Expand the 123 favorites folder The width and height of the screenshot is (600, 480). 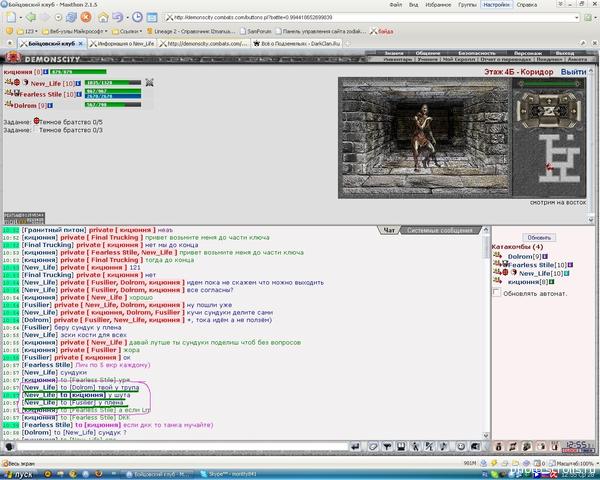coord(27,31)
